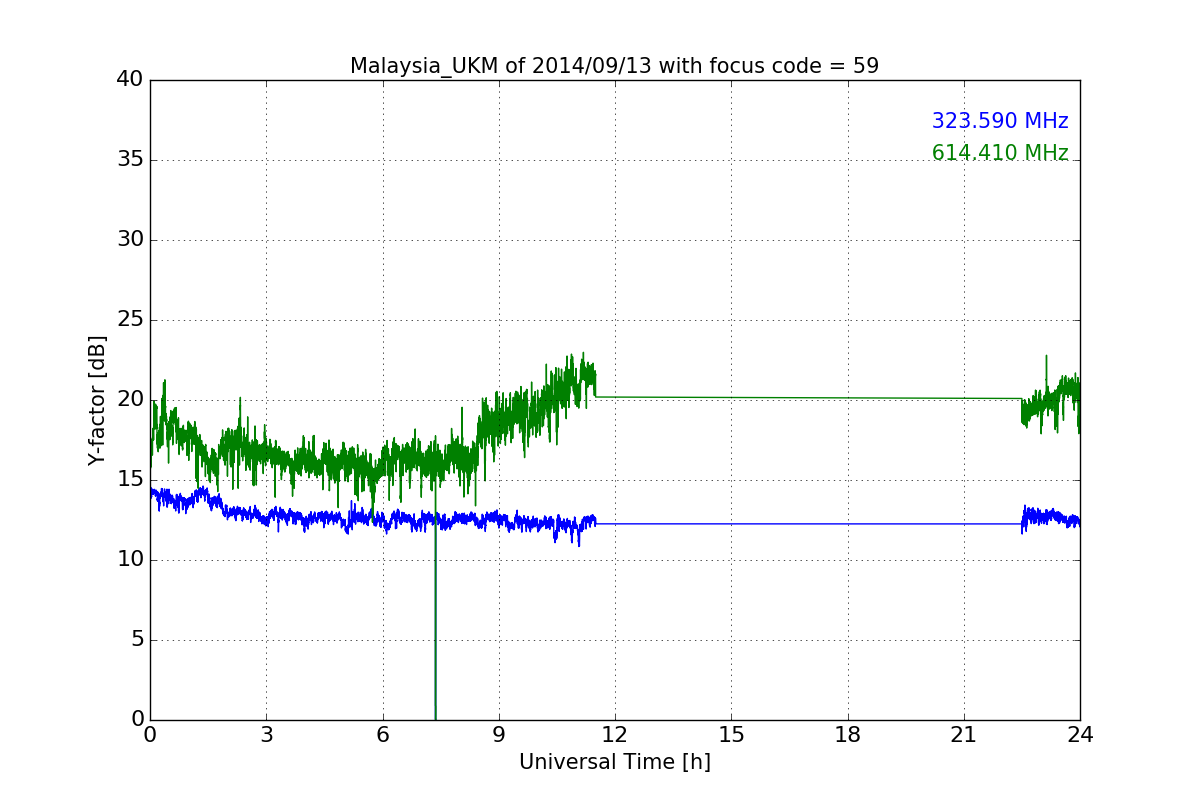Click the flat green line segment at 15 h
Viewport: 1200px width, 800px height.
[731, 397]
